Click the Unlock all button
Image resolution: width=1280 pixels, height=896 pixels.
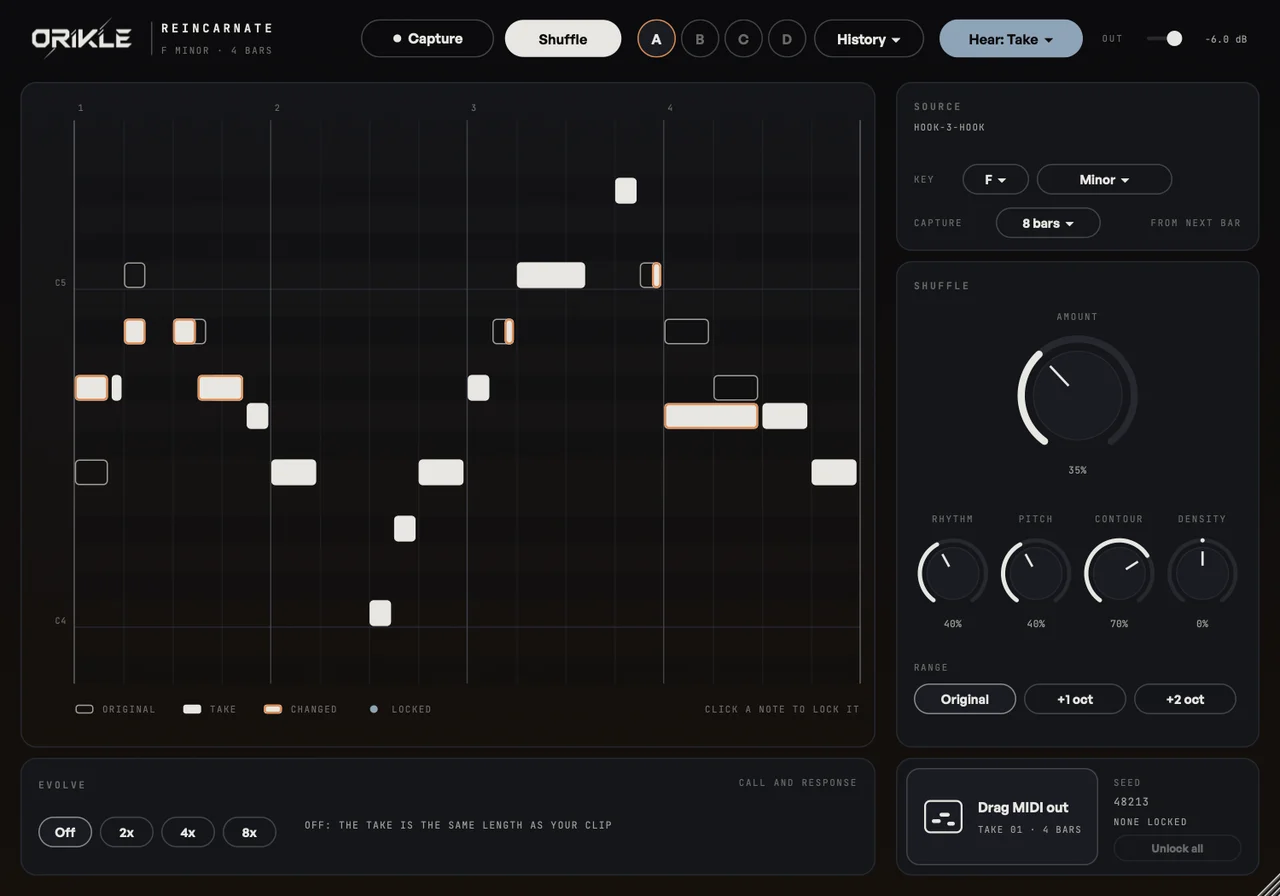(x=1177, y=848)
